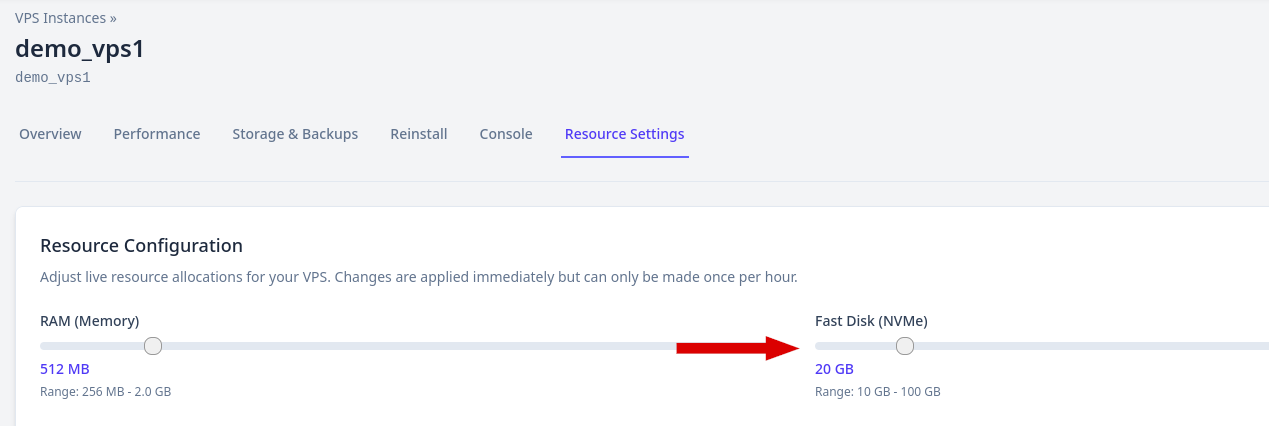The image size is (1269, 426).
Task: Click the active Resource Settings tab
Action: [624, 134]
